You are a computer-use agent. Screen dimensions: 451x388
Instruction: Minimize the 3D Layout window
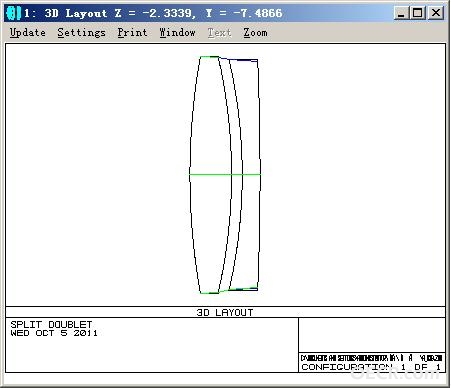[x=401, y=13]
